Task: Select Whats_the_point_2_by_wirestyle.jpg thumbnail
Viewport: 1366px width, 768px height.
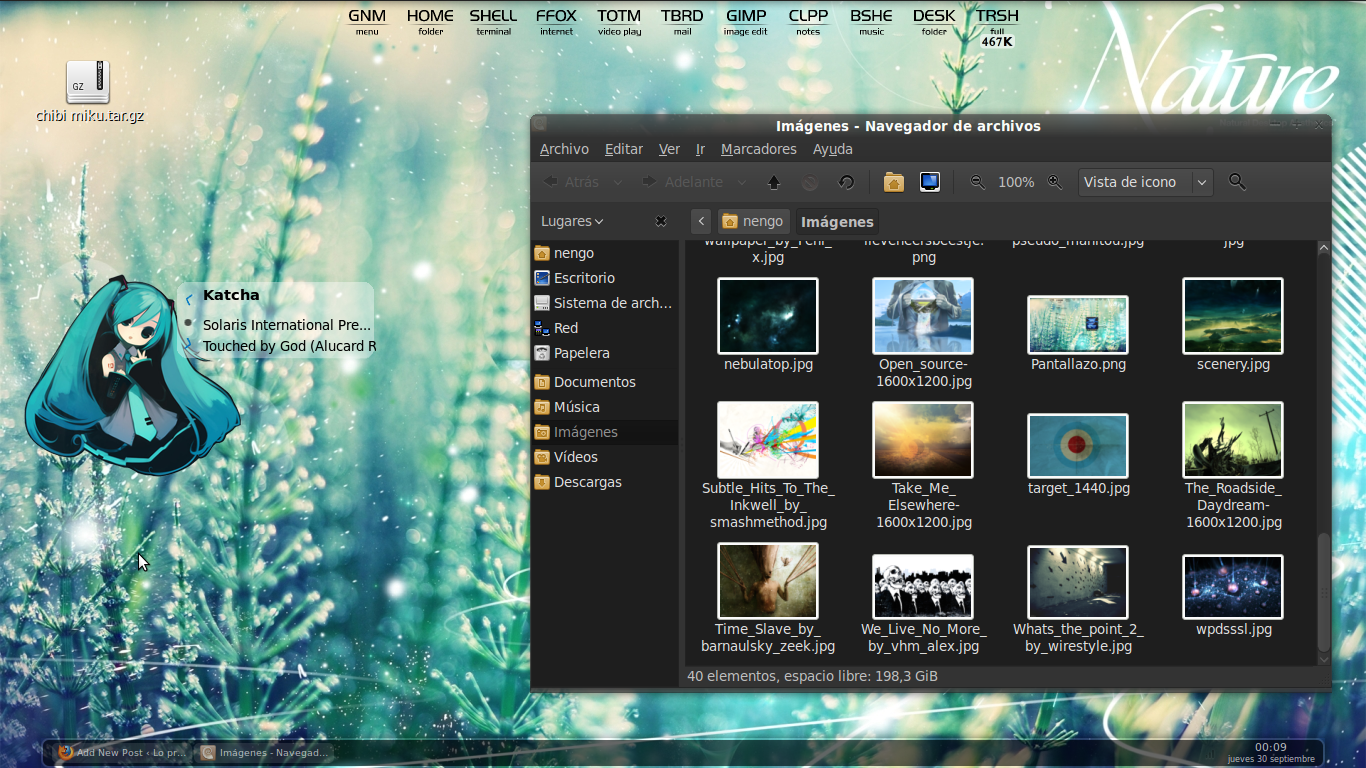Action: [1078, 583]
